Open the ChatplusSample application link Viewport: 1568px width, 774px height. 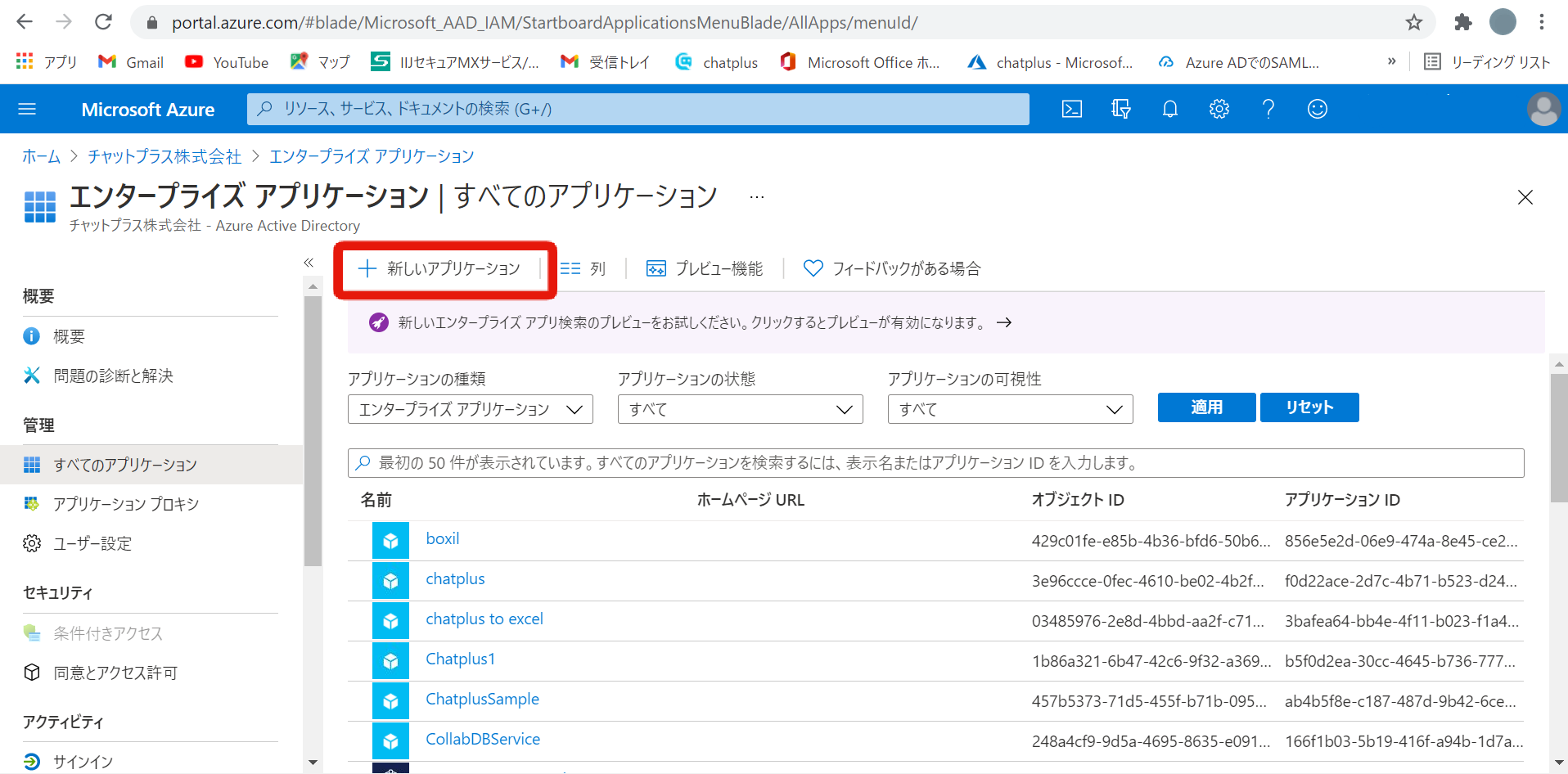(x=482, y=700)
